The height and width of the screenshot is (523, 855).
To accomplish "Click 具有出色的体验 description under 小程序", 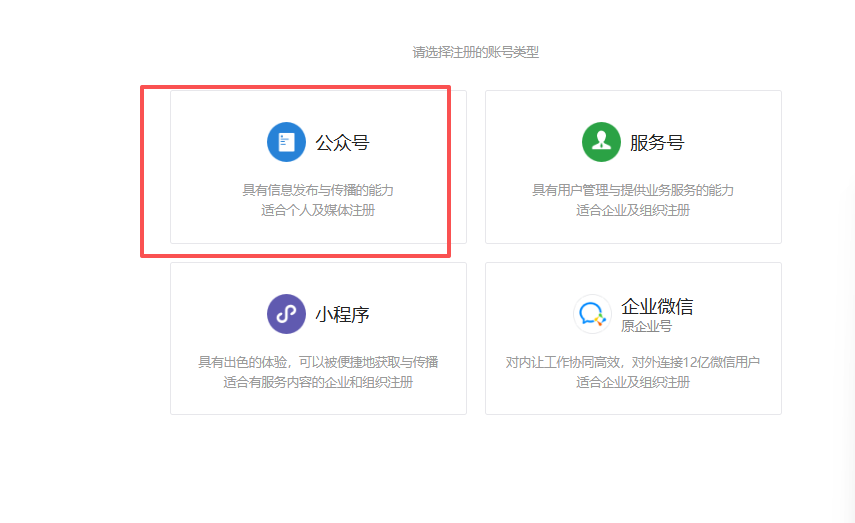I will (x=318, y=362).
